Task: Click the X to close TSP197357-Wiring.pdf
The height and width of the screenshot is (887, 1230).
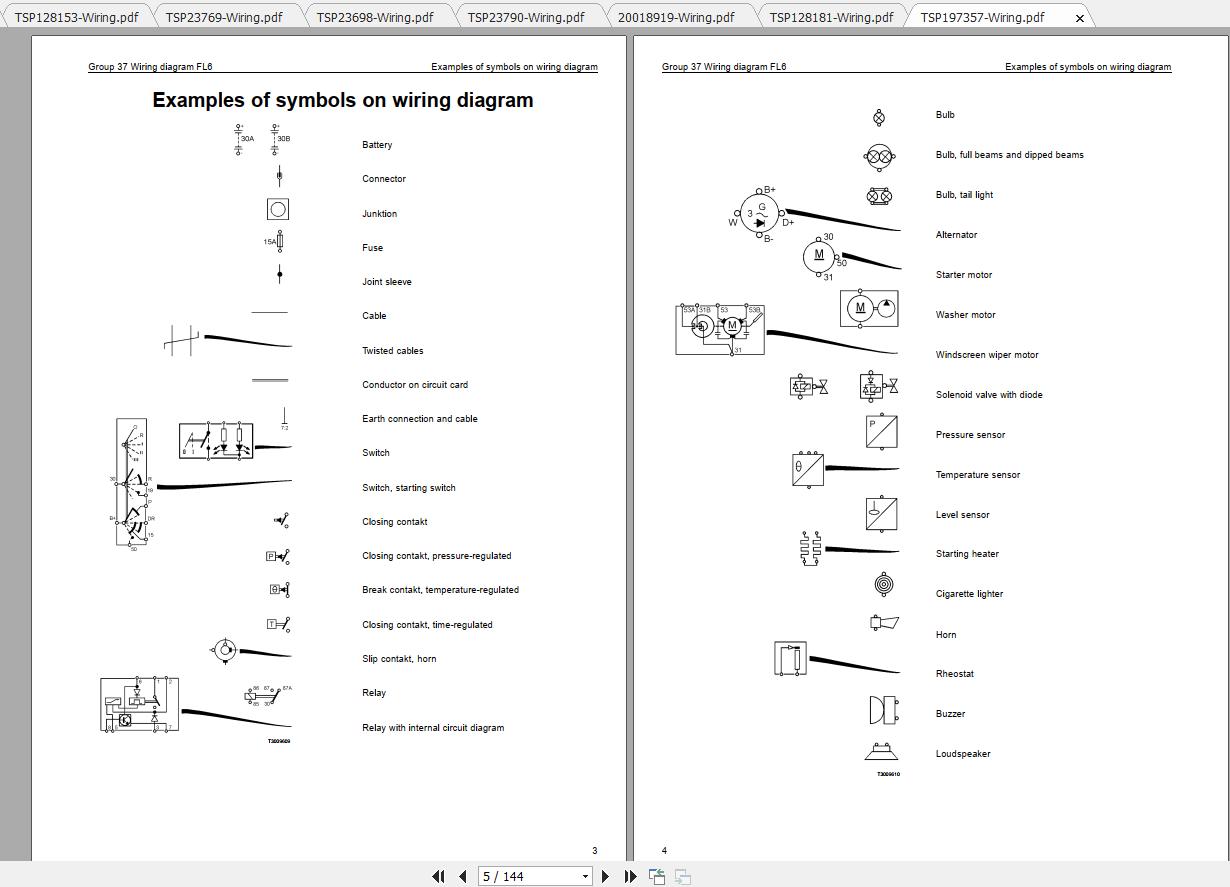Action: [x=1080, y=17]
